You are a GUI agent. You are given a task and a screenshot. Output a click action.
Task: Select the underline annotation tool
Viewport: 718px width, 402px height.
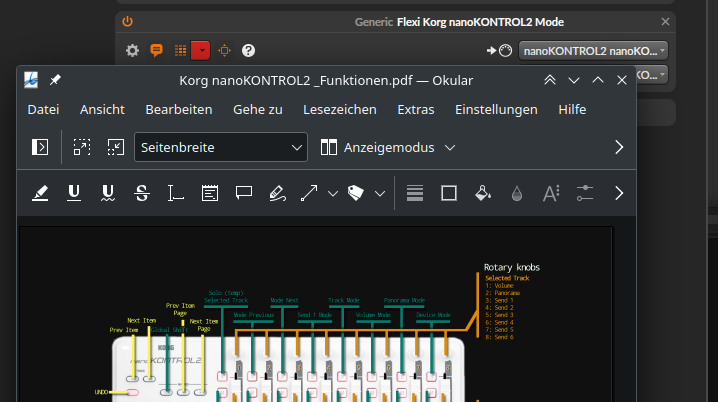[74, 193]
